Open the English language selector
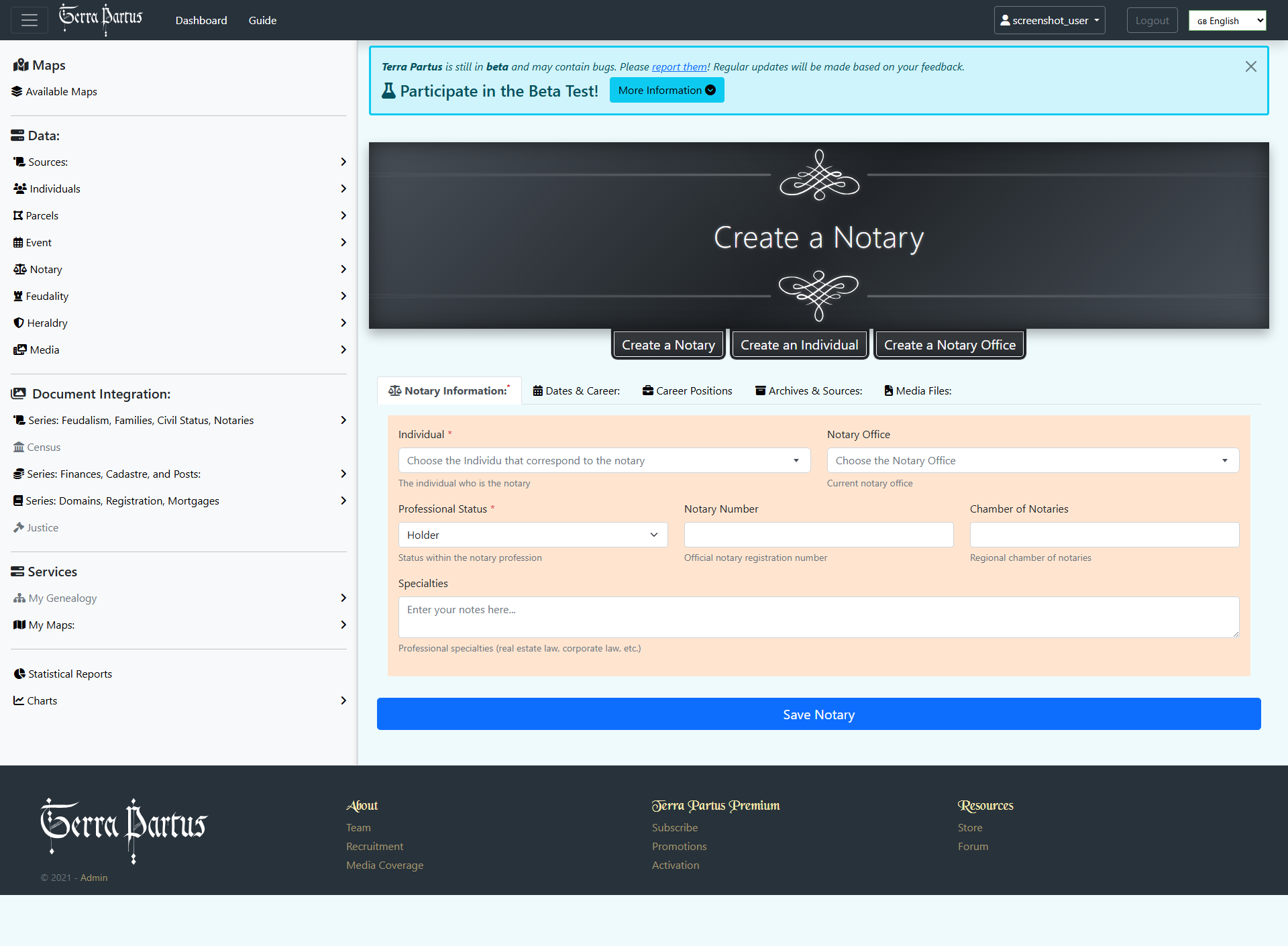Image resolution: width=1288 pixels, height=946 pixels. tap(1227, 21)
